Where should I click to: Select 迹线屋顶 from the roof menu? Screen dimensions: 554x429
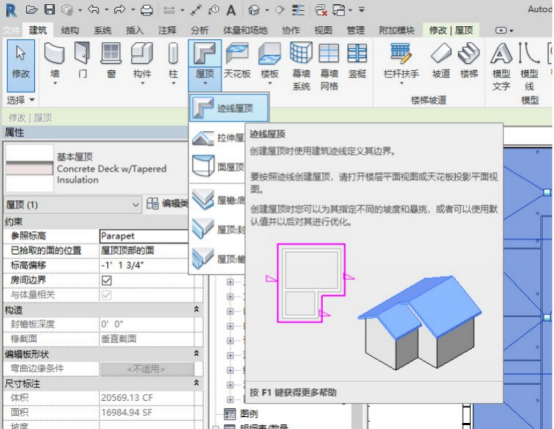coord(229,108)
